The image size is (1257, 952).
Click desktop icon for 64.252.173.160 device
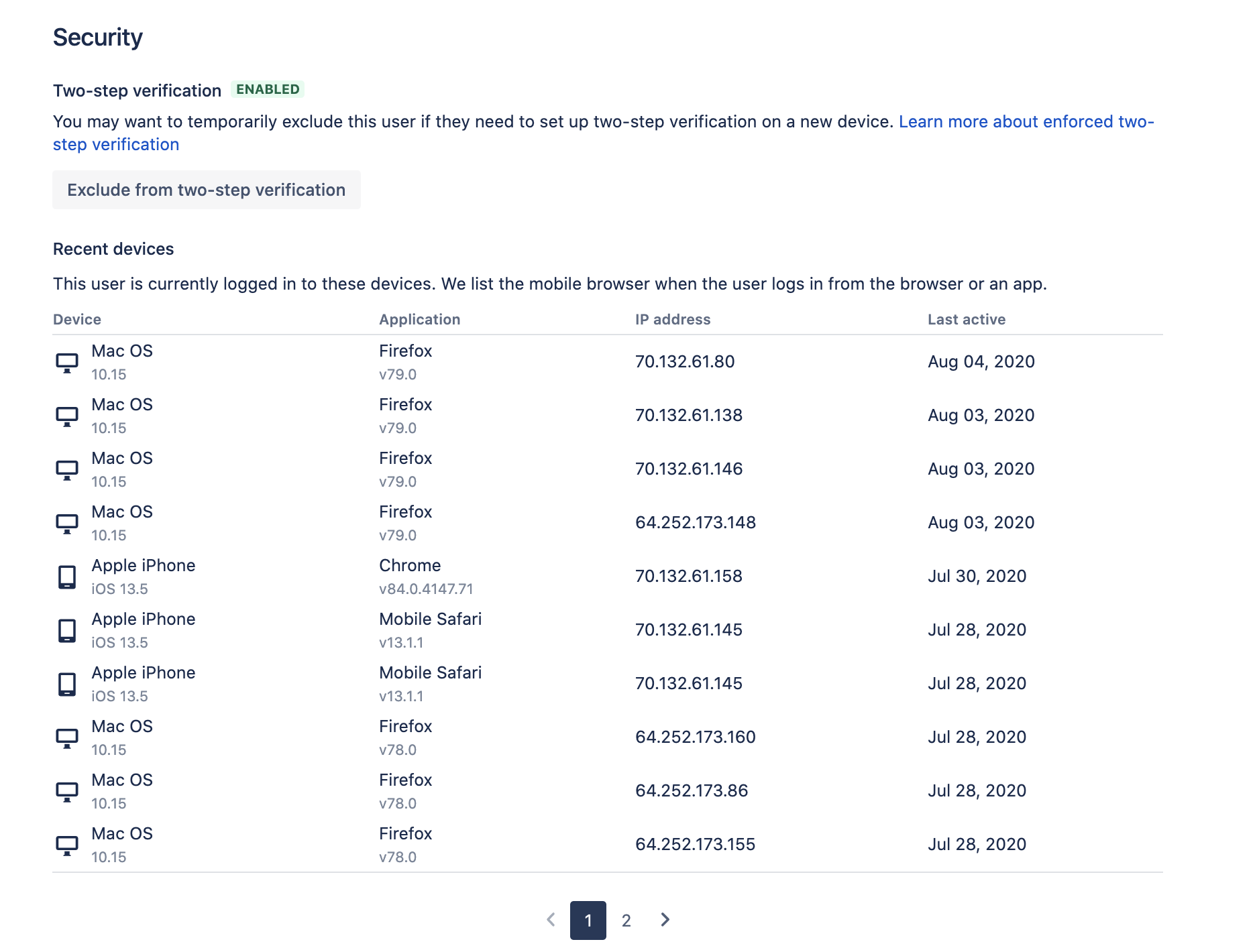[66, 738]
